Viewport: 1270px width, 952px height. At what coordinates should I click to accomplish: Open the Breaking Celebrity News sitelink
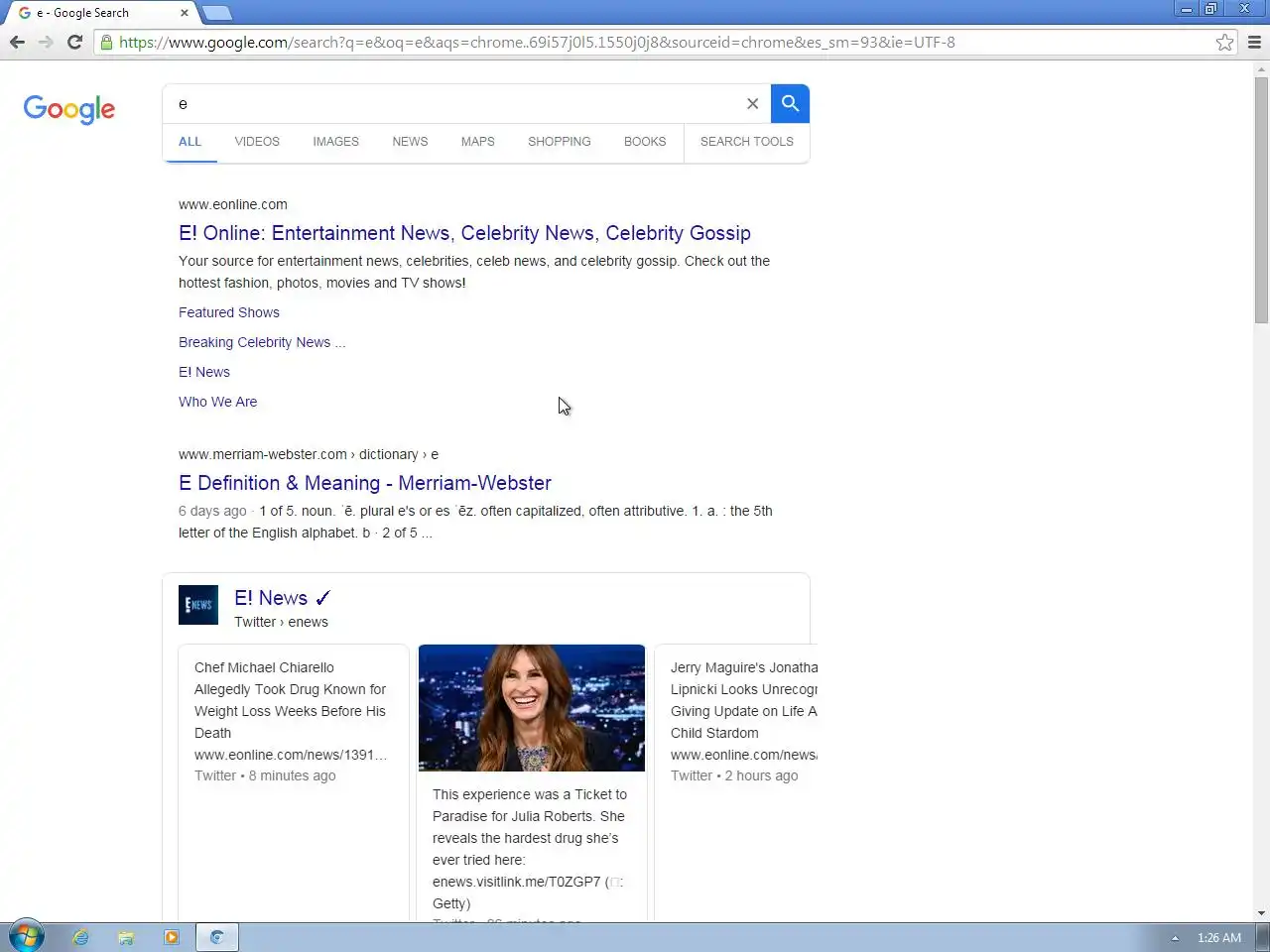[x=262, y=342]
